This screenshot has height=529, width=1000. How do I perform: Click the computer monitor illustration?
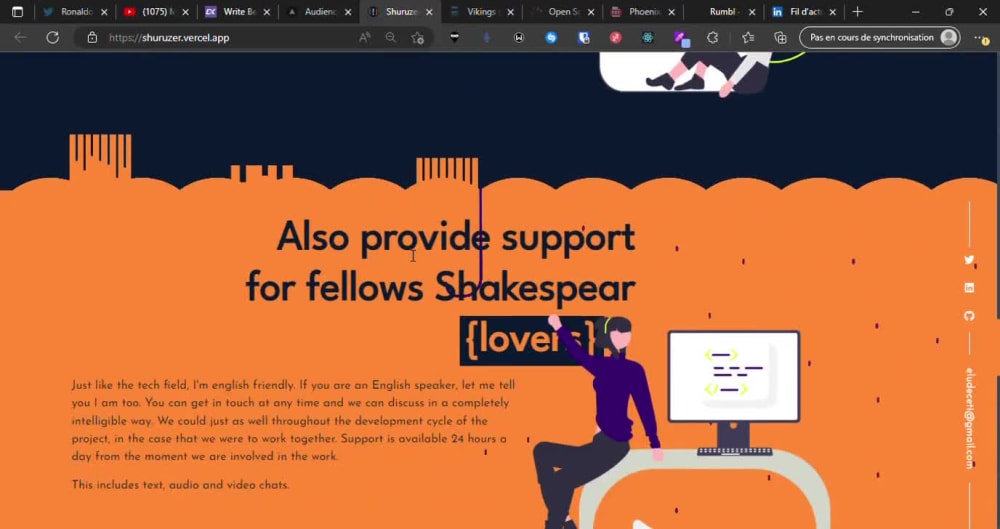click(x=733, y=391)
